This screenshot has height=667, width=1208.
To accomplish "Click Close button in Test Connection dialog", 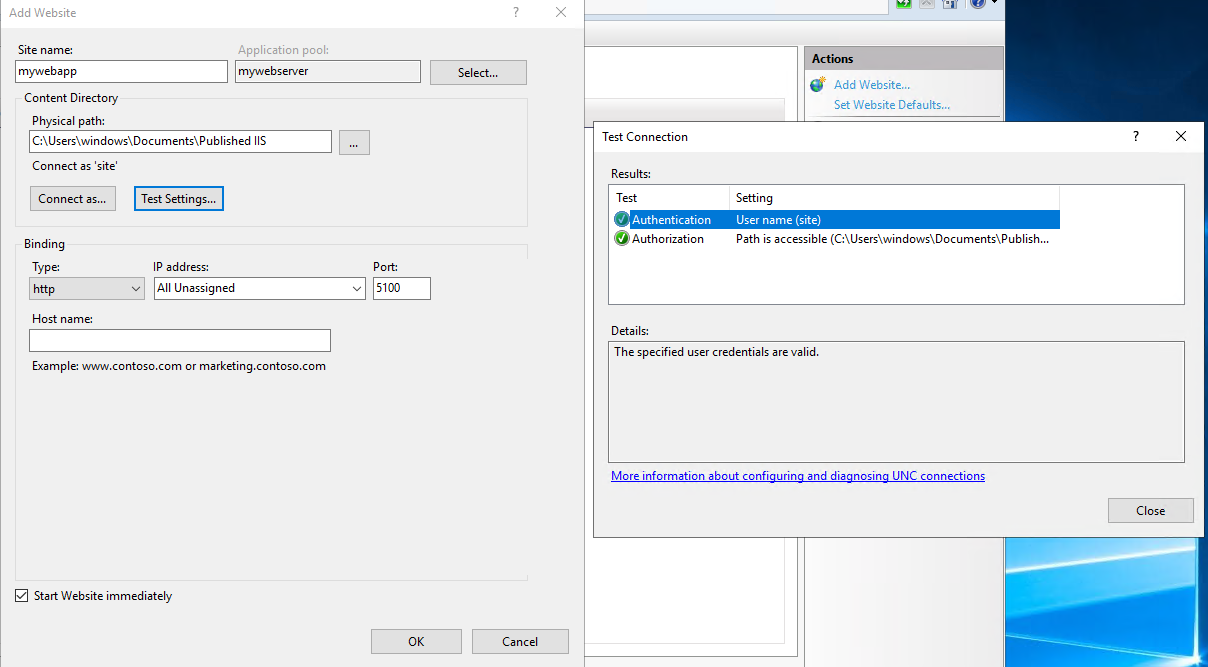I will coord(1151,511).
